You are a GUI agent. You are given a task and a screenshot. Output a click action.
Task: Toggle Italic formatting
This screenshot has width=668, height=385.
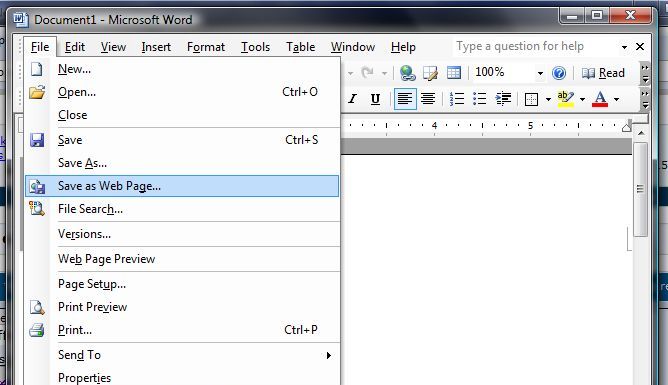pyautogui.click(x=352, y=99)
